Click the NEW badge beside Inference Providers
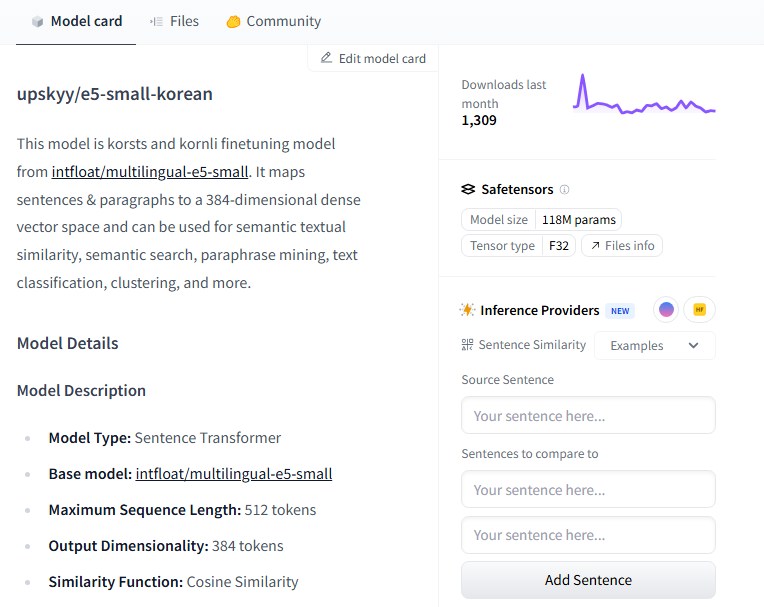764x607 pixels. 621,311
